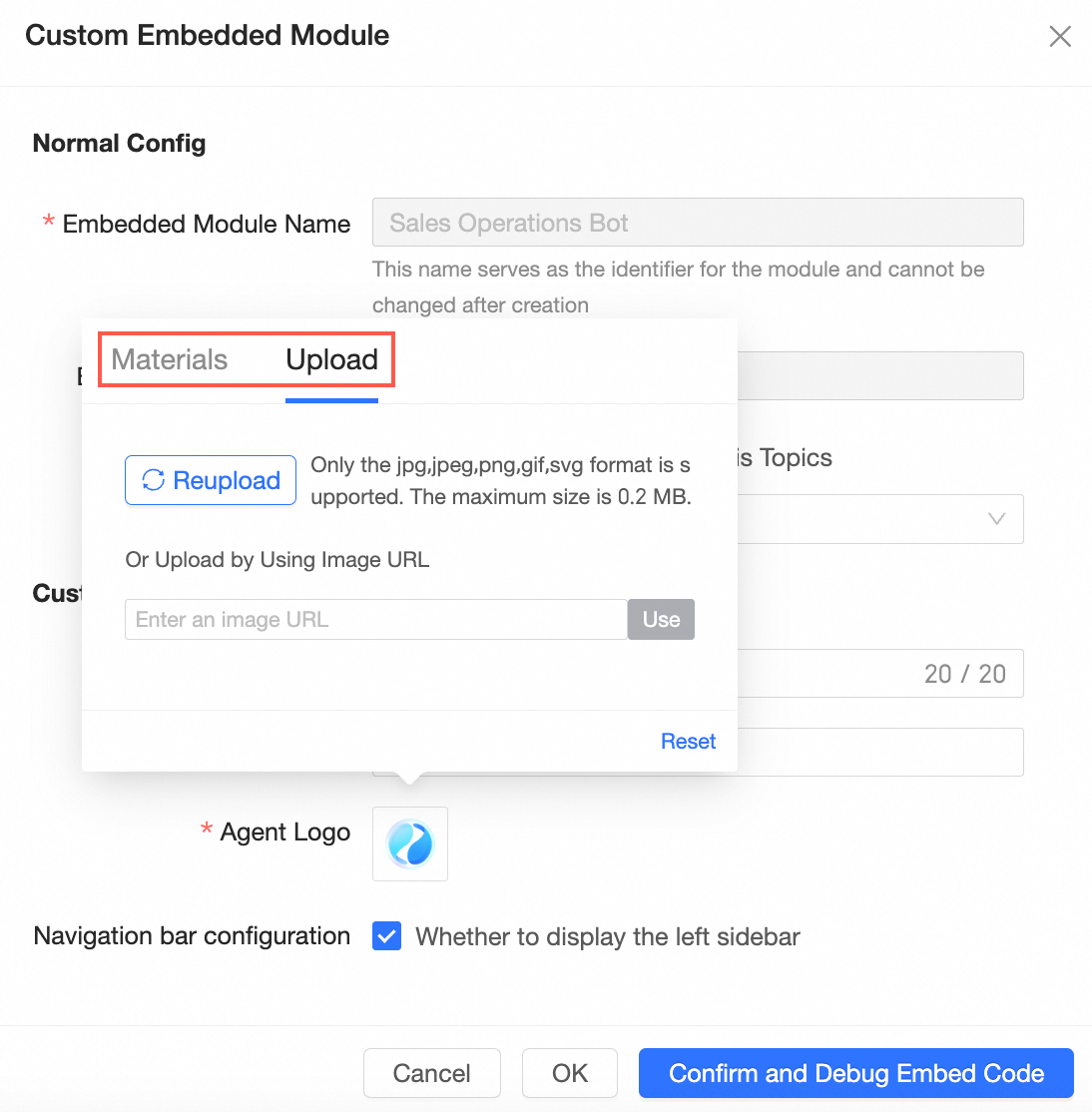Click Confirm and Debug Embed Code
Screen dimensions: 1092x1112
855,1073
